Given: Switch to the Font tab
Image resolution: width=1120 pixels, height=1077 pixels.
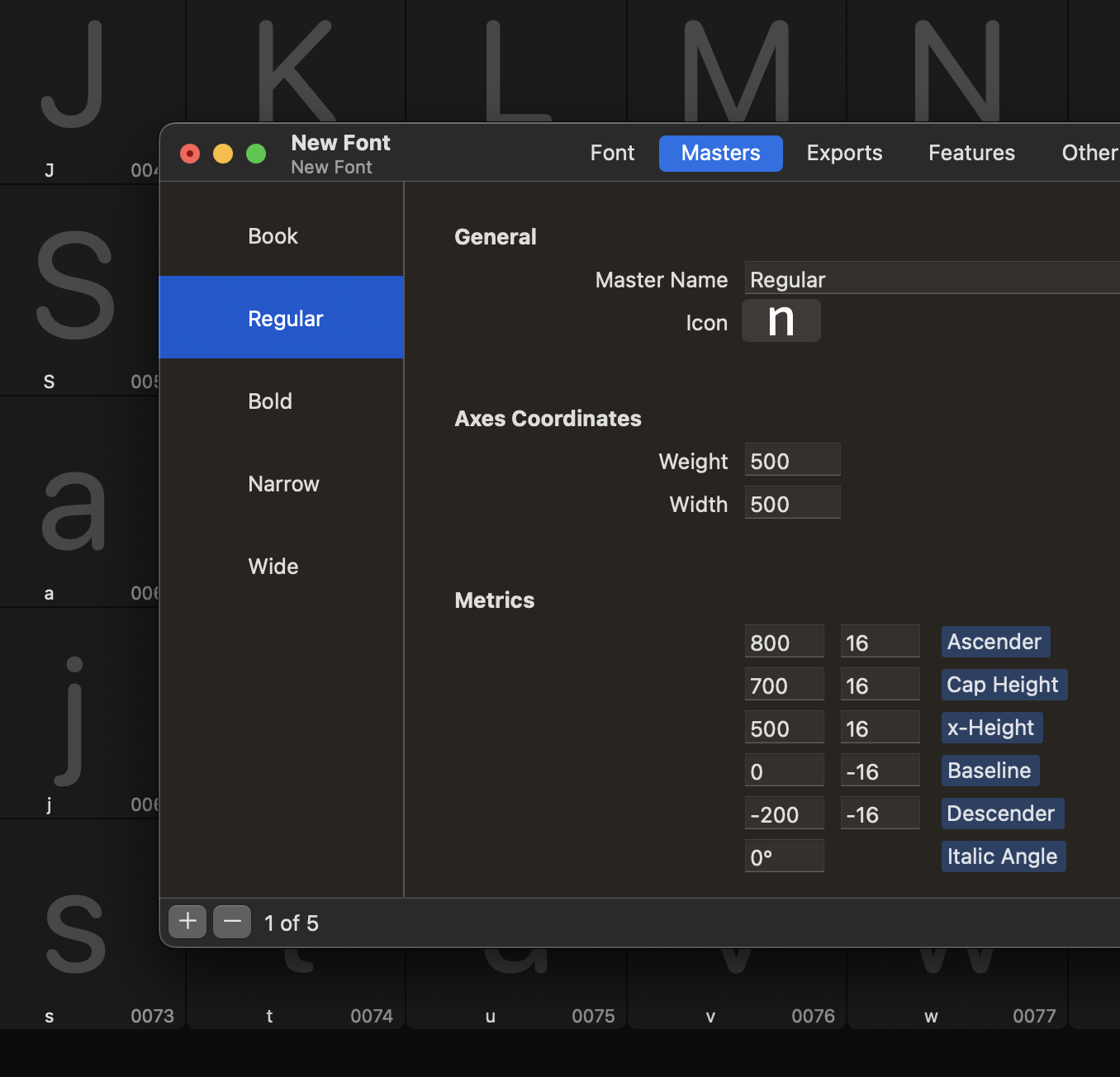Looking at the screenshot, I should click(612, 153).
